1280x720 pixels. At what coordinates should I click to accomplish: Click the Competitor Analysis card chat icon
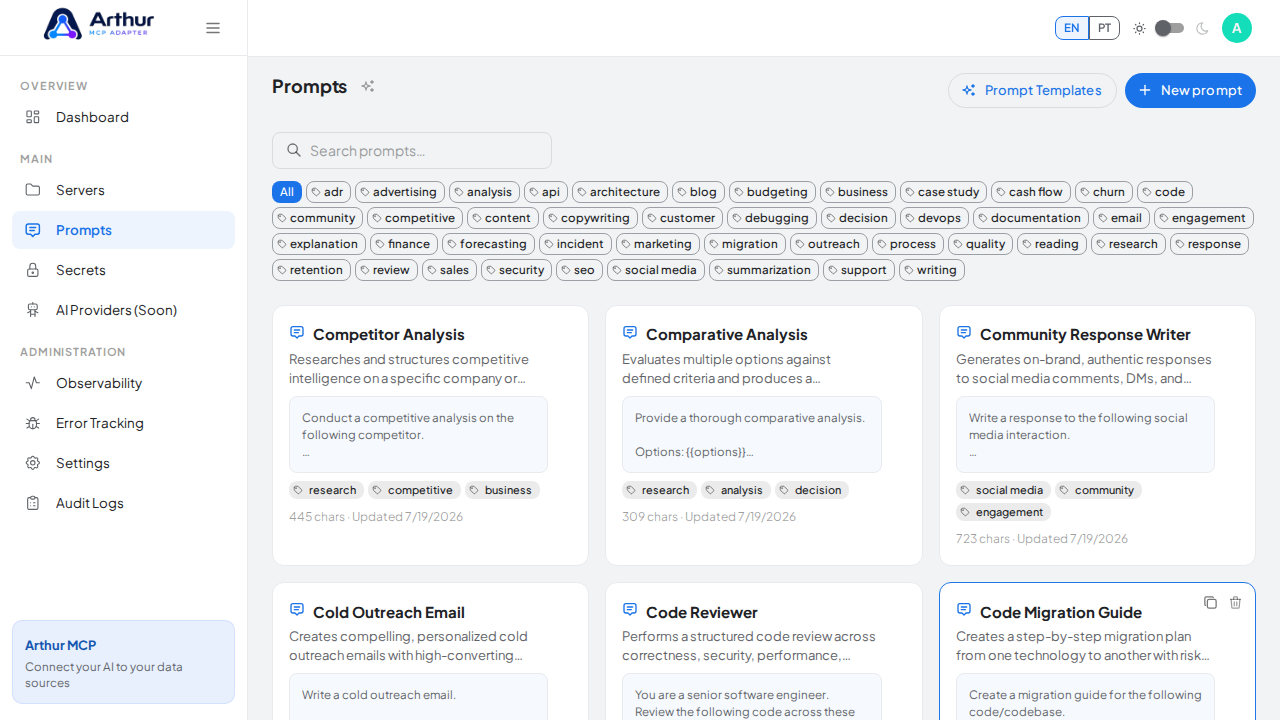(x=297, y=332)
